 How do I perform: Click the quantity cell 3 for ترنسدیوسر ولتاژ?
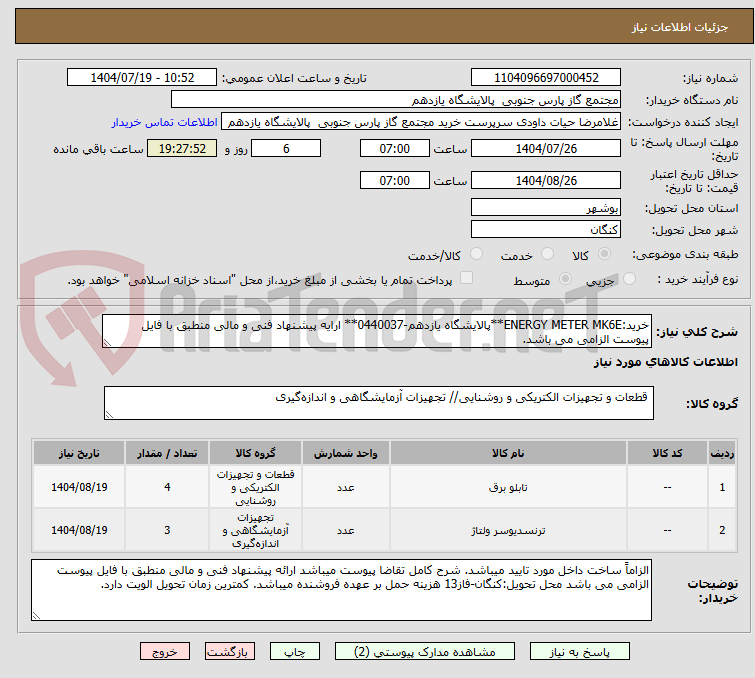coord(167,530)
